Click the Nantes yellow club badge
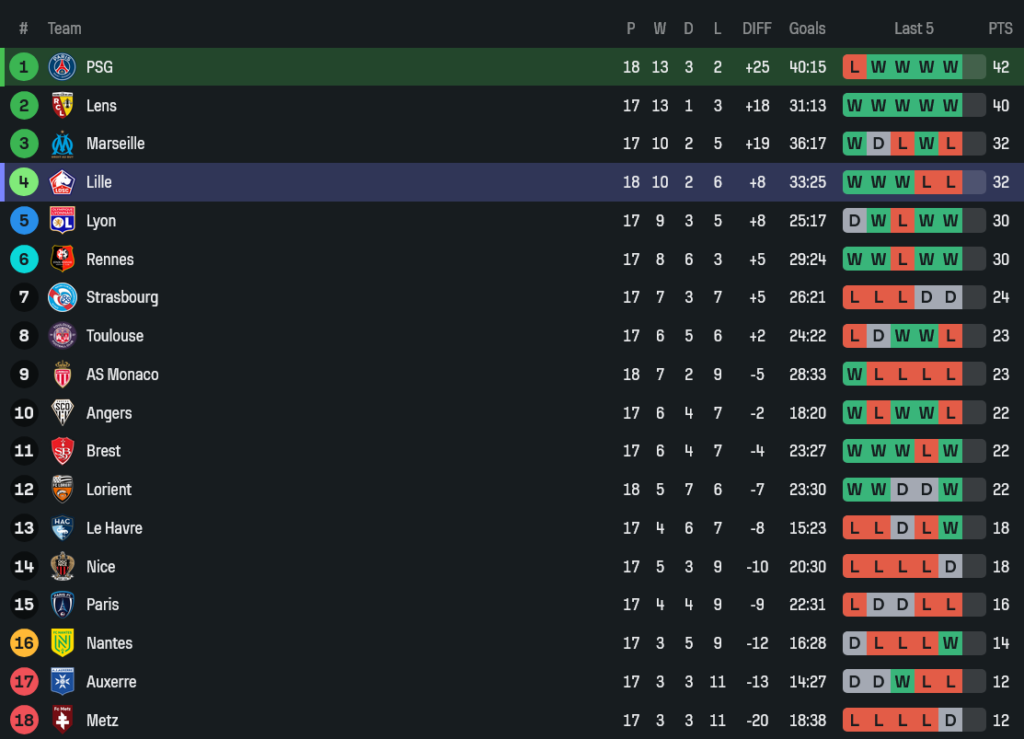 62,643
